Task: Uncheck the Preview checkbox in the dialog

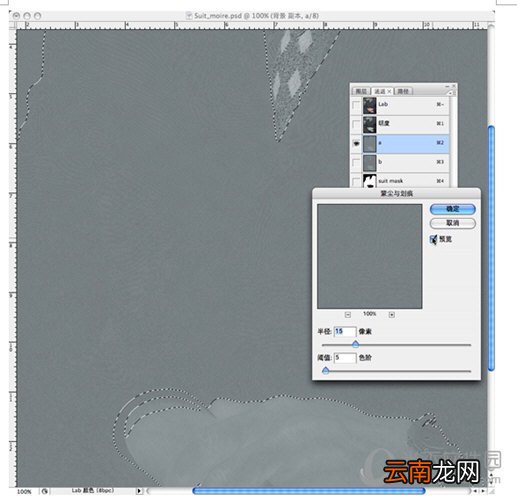Action: click(x=433, y=239)
